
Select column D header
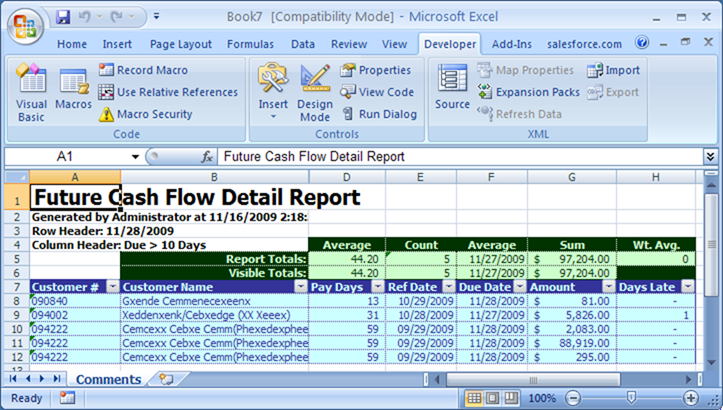pyautogui.click(x=347, y=177)
